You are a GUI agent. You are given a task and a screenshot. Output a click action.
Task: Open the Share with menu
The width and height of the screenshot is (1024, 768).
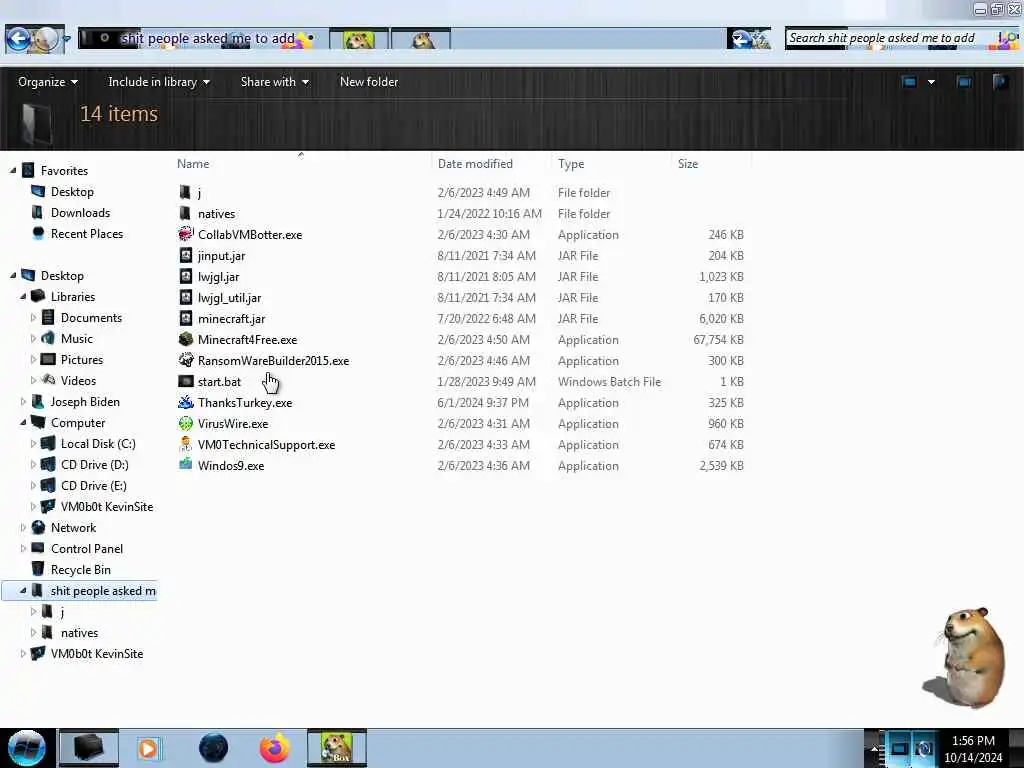click(274, 82)
